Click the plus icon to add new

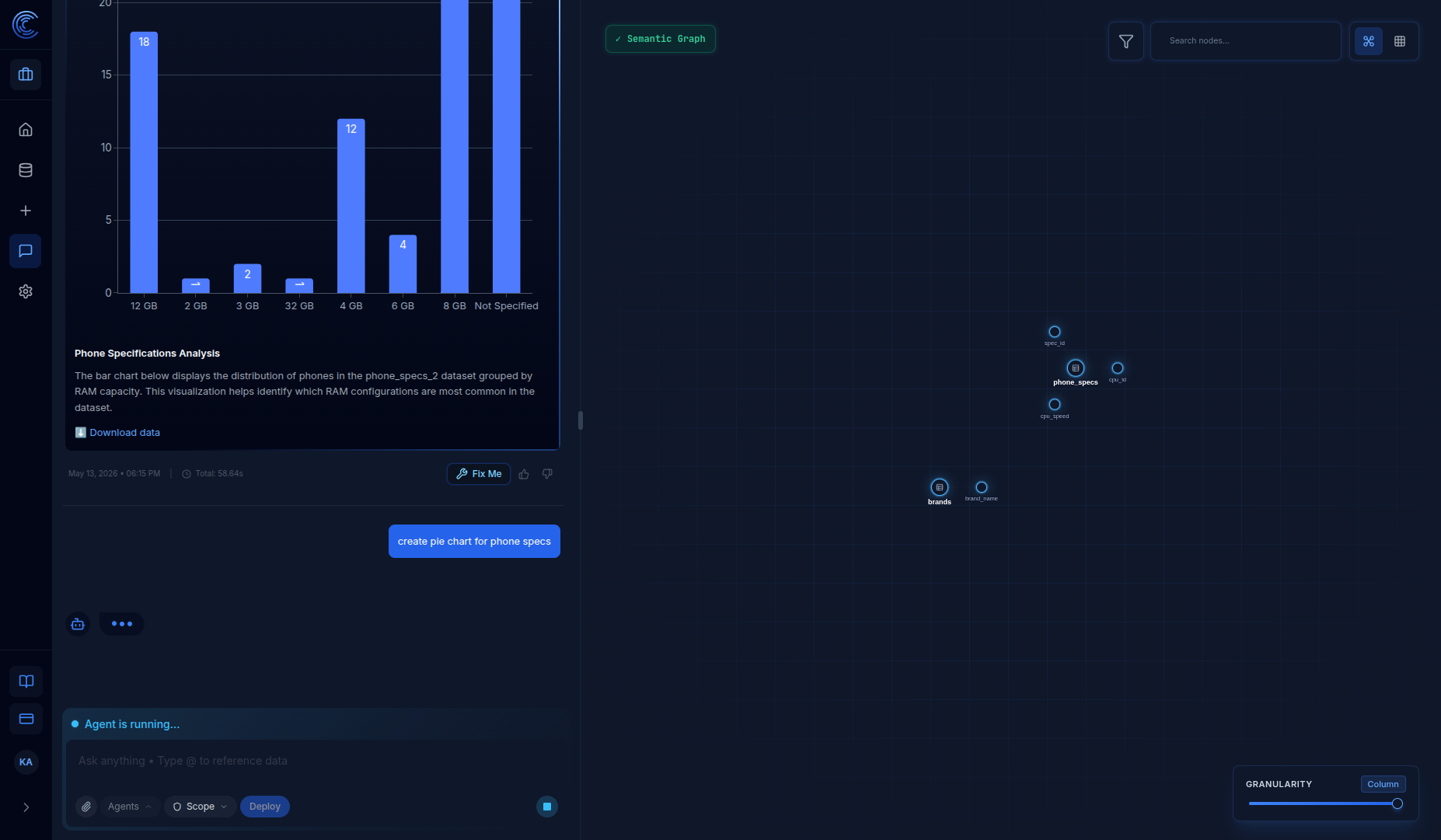[26, 211]
